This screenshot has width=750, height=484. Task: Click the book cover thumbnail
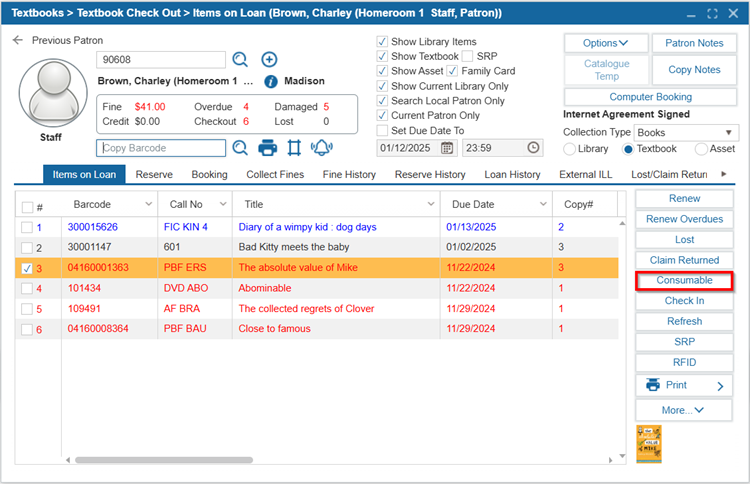pos(649,444)
